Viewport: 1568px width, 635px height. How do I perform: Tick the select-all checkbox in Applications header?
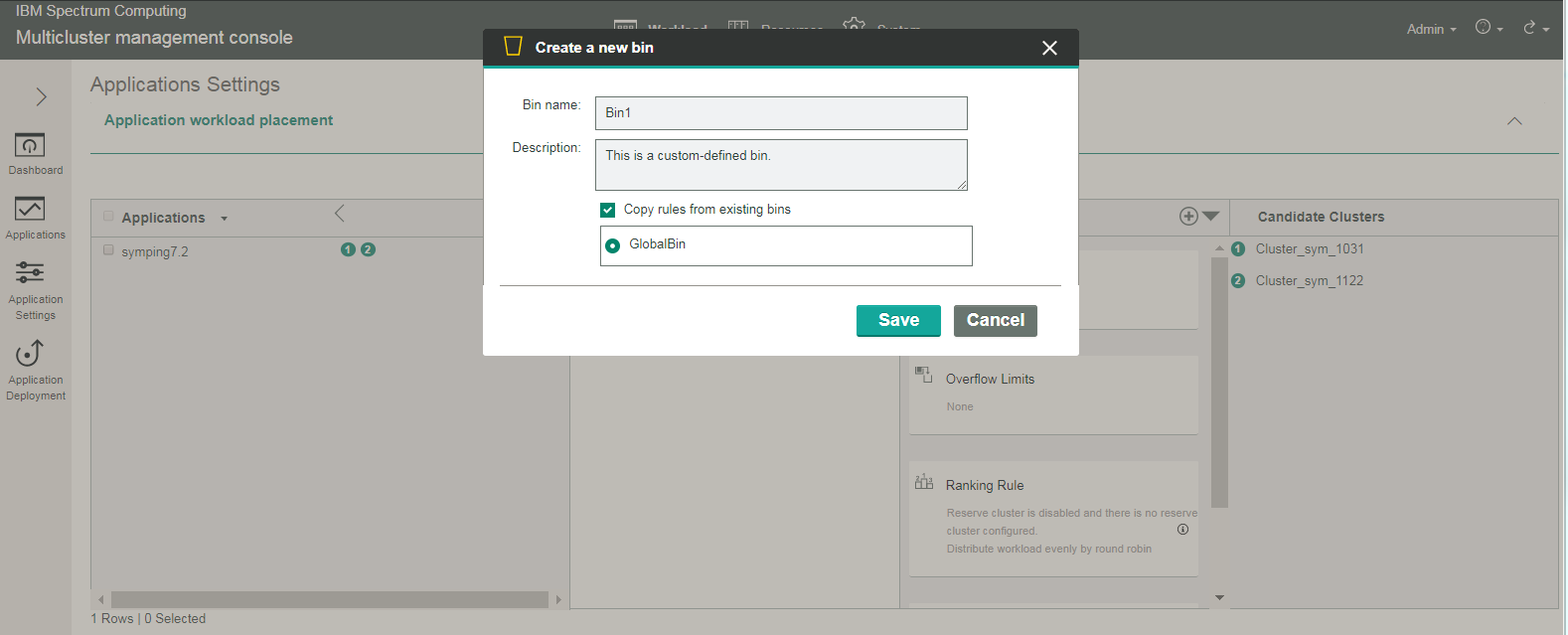click(108, 216)
